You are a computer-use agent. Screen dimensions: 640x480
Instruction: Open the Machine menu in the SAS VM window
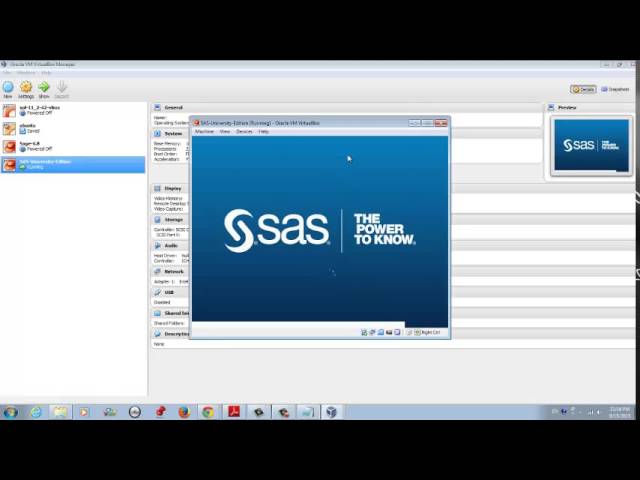204,131
